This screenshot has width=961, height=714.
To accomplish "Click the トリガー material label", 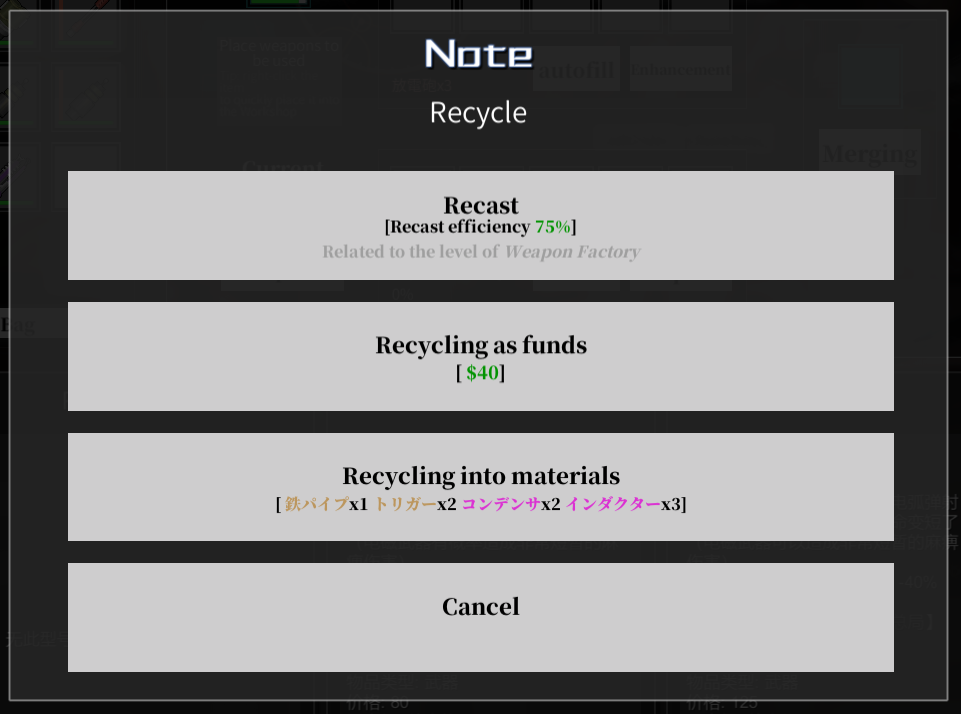I will coord(405,504).
